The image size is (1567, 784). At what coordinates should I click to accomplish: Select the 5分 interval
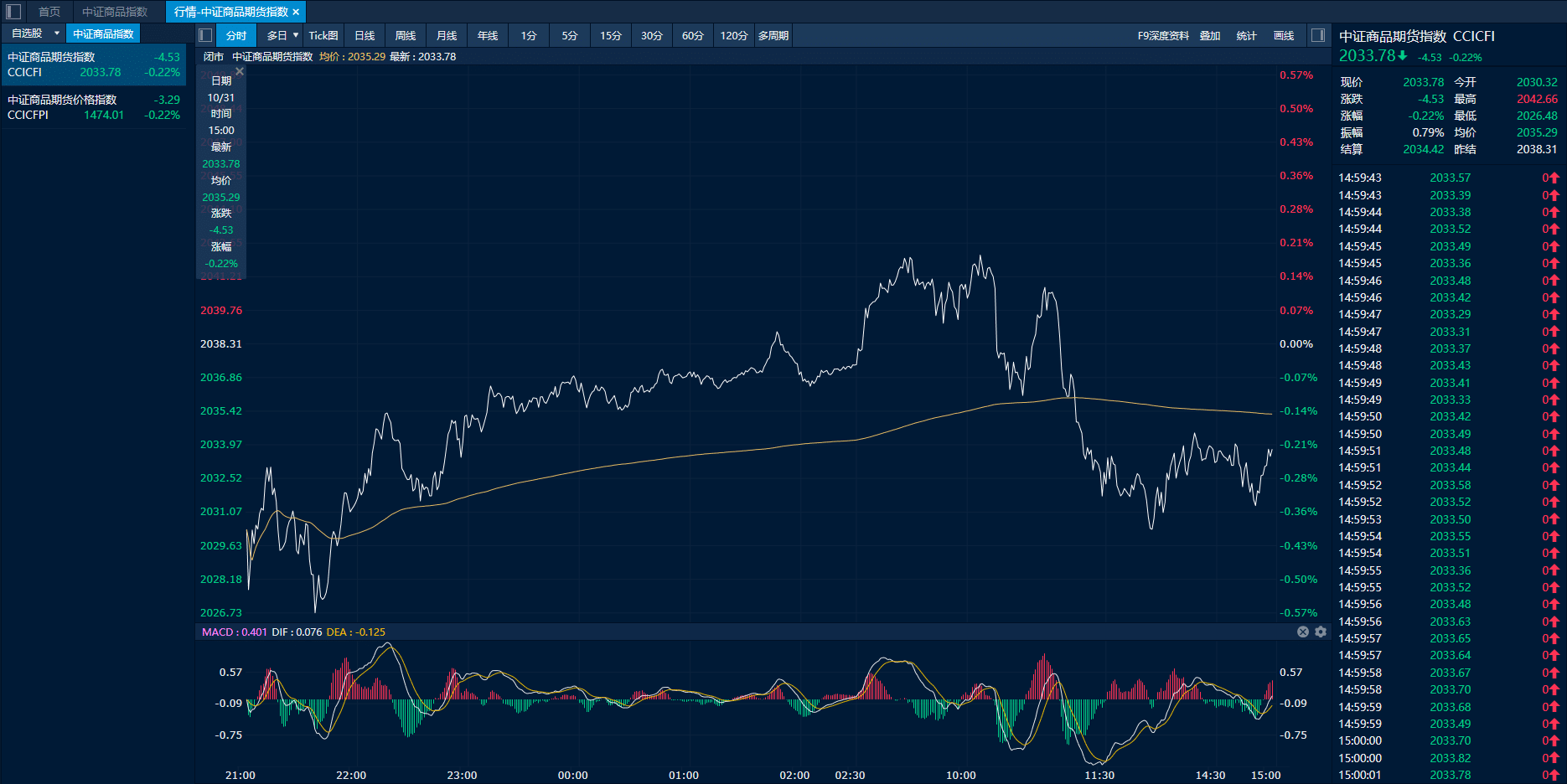tap(570, 35)
